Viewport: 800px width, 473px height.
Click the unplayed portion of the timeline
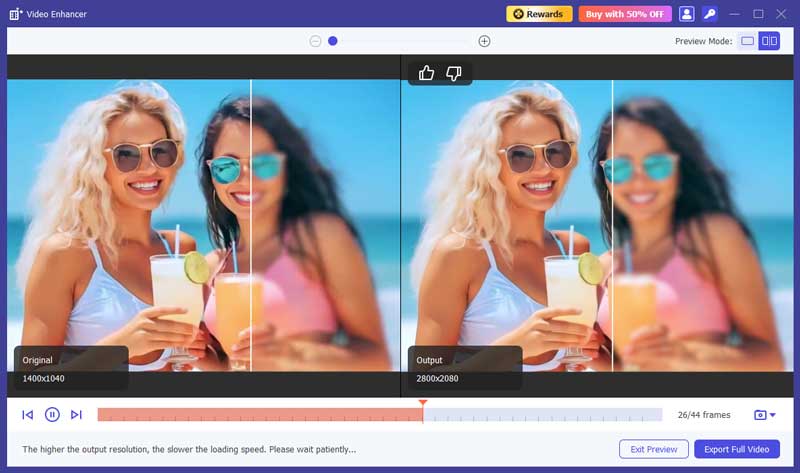coord(543,415)
